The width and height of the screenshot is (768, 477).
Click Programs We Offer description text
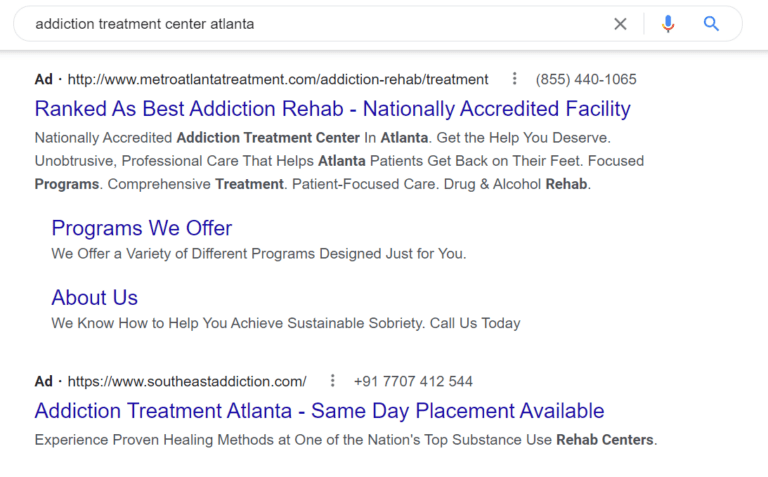(x=259, y=254)
